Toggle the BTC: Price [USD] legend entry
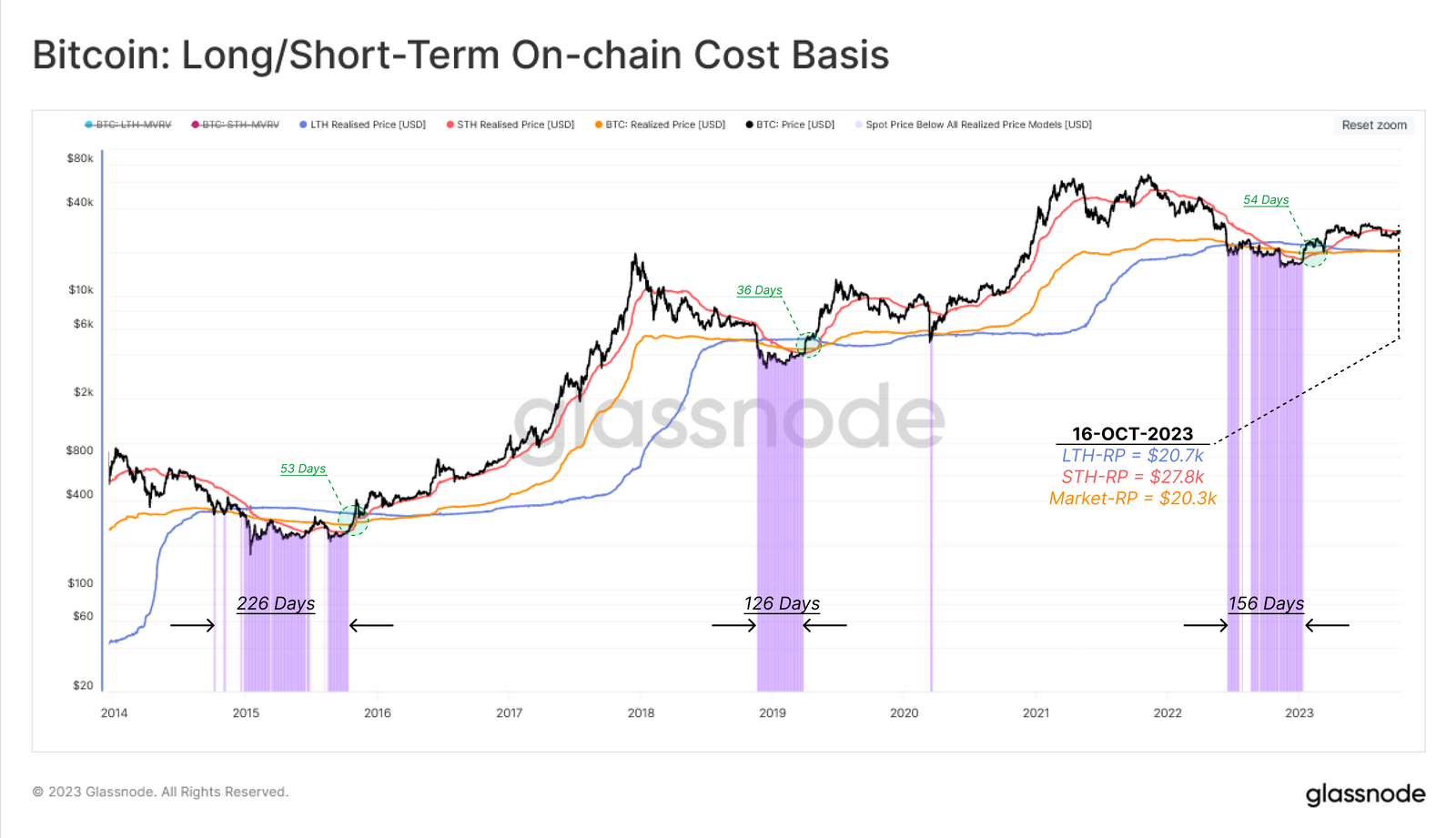This screenshot has width=1456, height=838. pyautogui.click(x=790, y=125)
